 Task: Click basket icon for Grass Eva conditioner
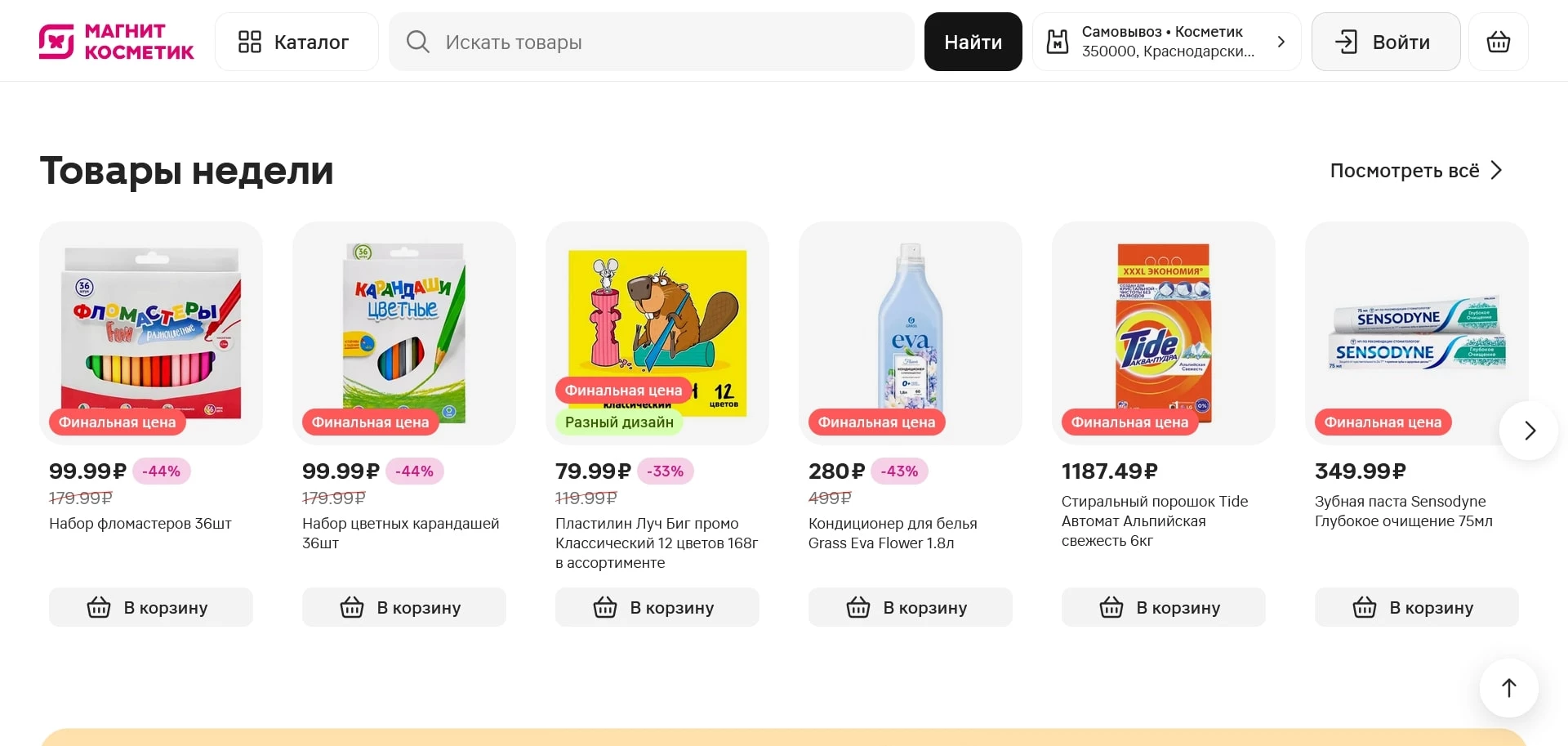858,607
